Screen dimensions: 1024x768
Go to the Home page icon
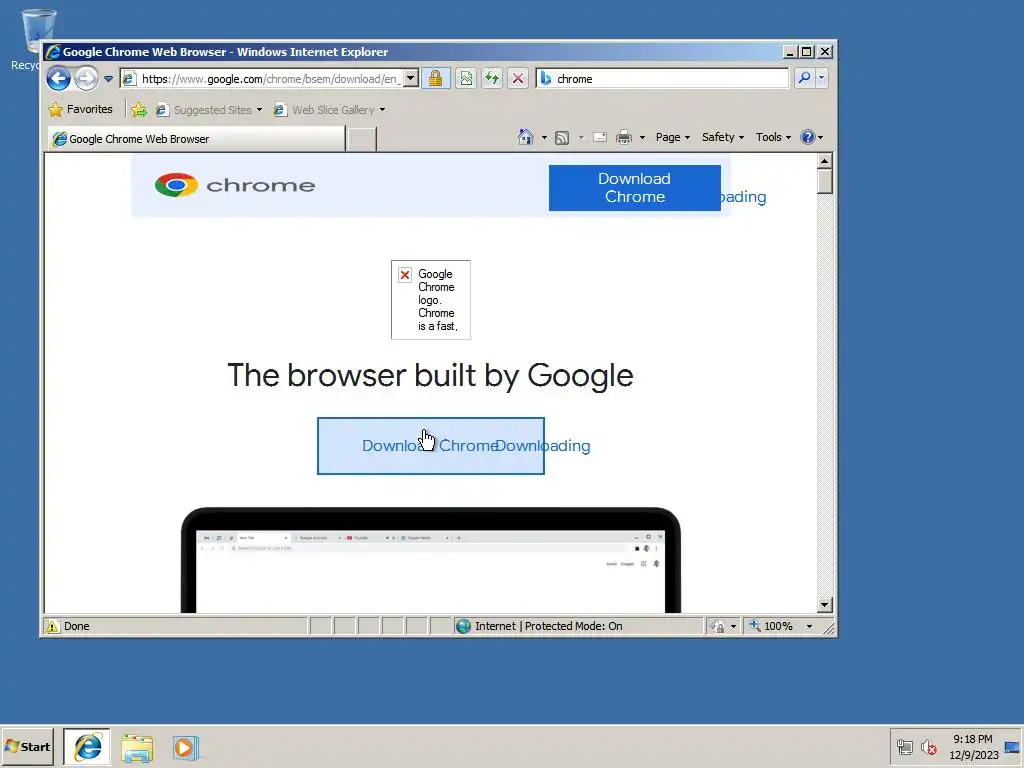tap(526, 137)
